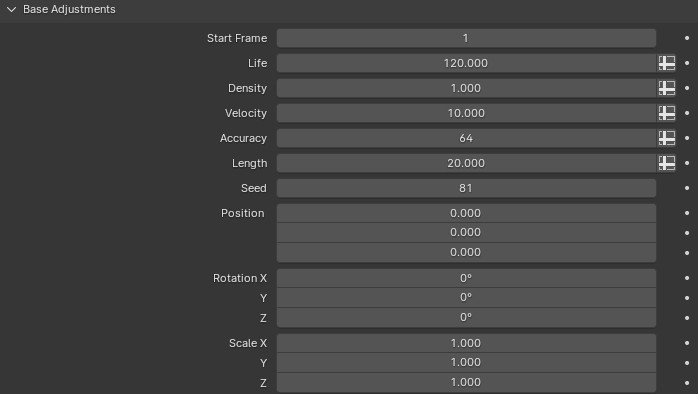Click the keyframe icon beside Life
This screenshot has width=698, height=394.
(x=666, y=63)
